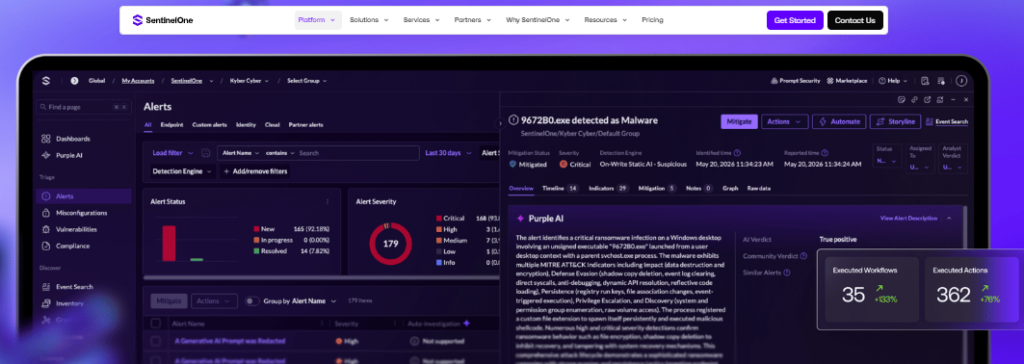Viewport: 1024px width, 364px height.
Task: Open the Solutions menu in website header
Action: tap(369, 20)
